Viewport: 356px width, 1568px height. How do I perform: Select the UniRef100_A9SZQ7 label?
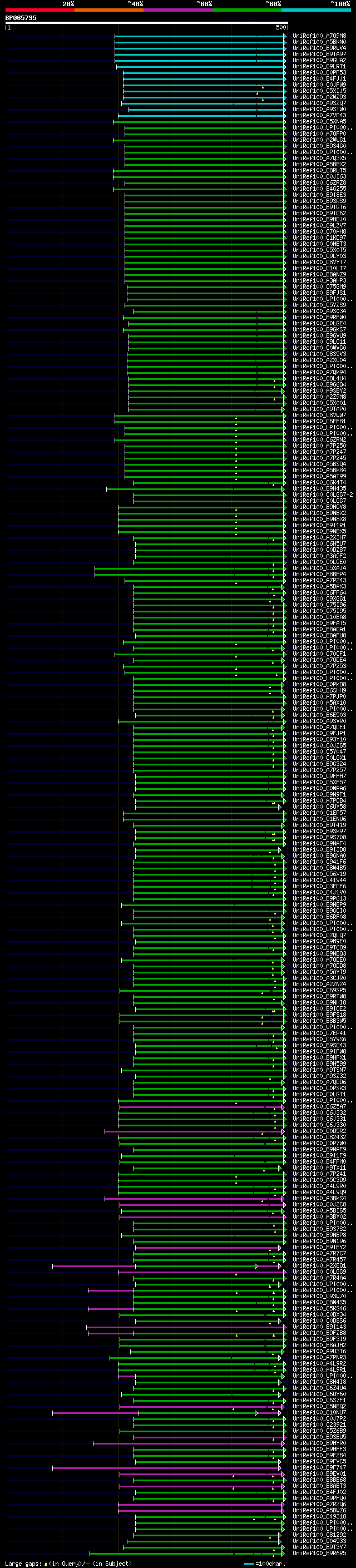tap(319, 103)
